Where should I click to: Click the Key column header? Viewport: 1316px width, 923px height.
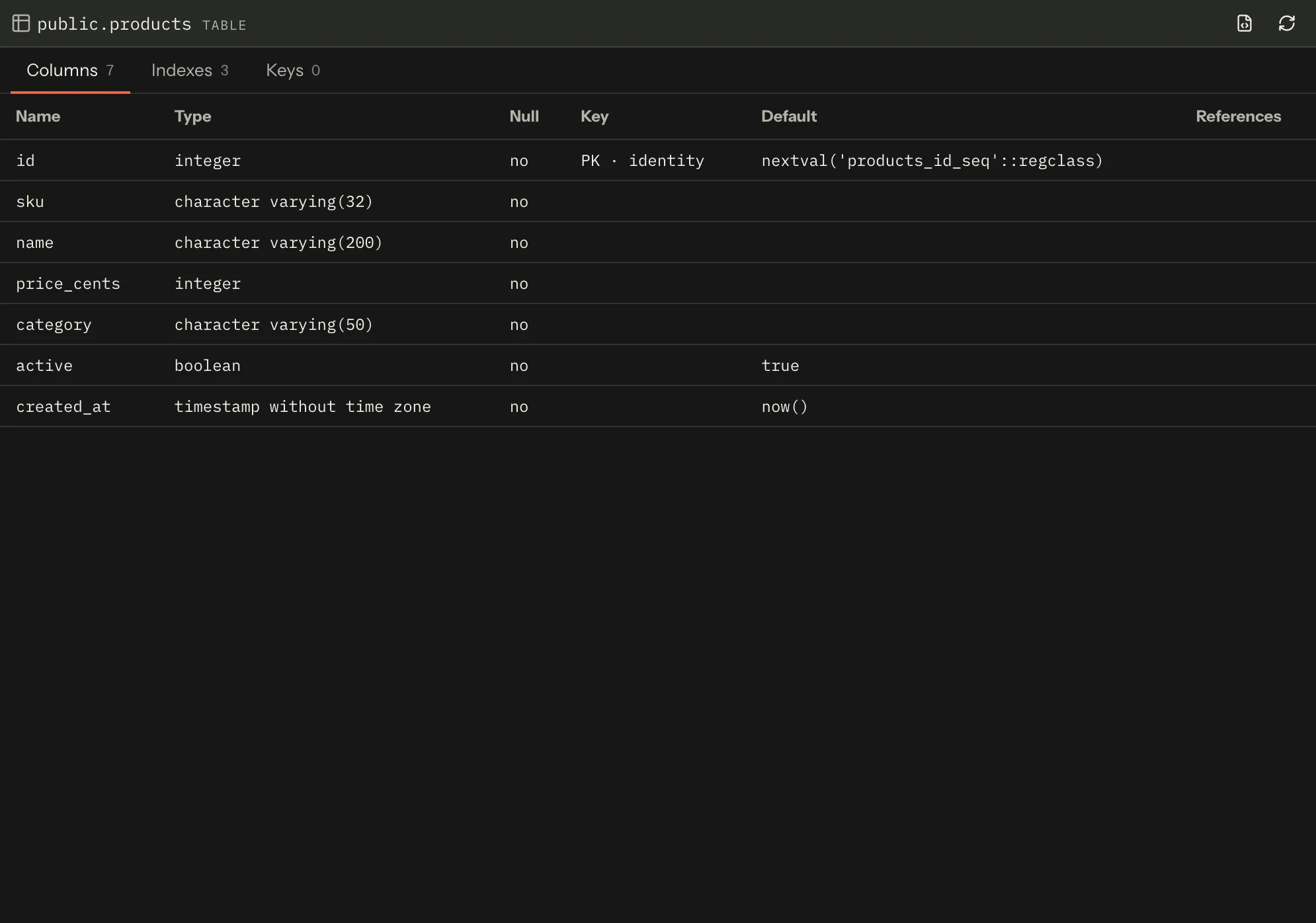click(595, 116)
